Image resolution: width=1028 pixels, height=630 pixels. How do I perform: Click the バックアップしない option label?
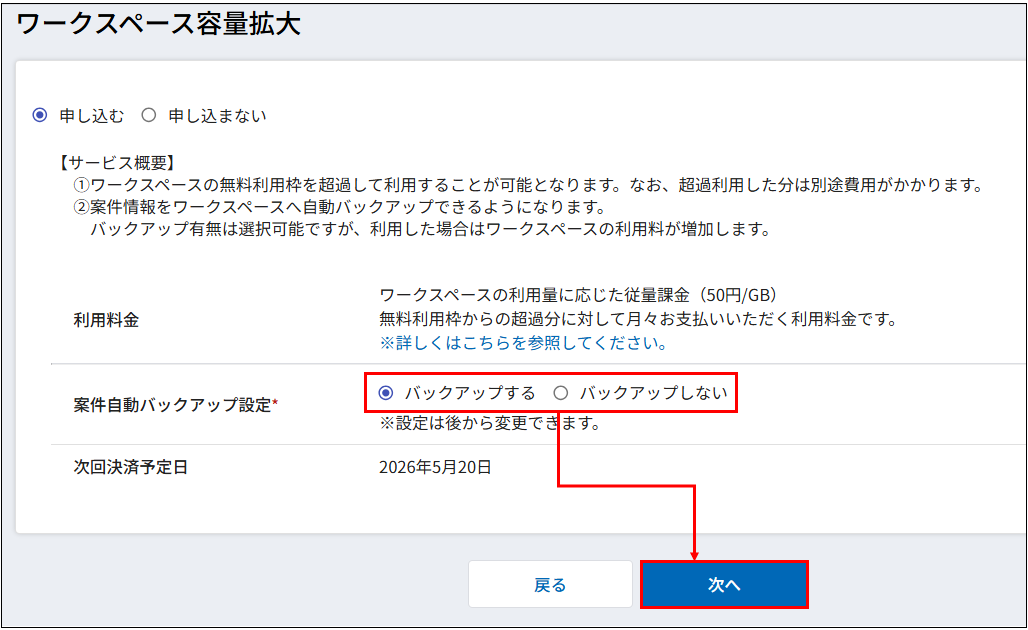(653, 393)
